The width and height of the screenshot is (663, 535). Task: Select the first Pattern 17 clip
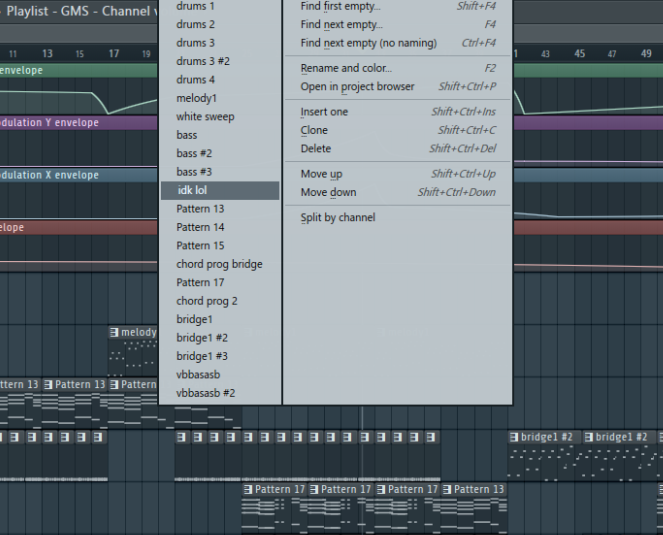(275, 509)
